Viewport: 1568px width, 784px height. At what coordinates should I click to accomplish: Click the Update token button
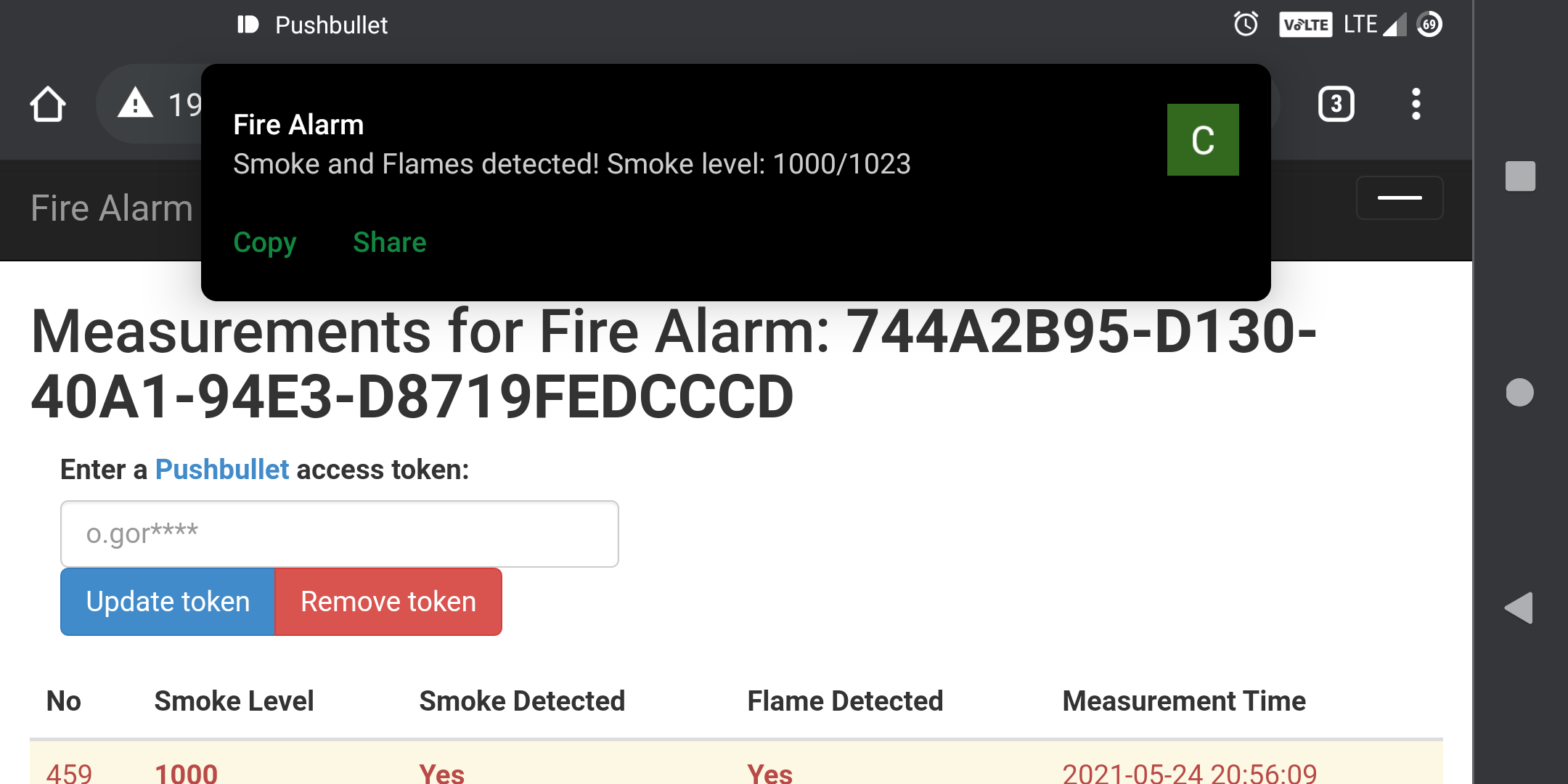[x=167, y=602]
